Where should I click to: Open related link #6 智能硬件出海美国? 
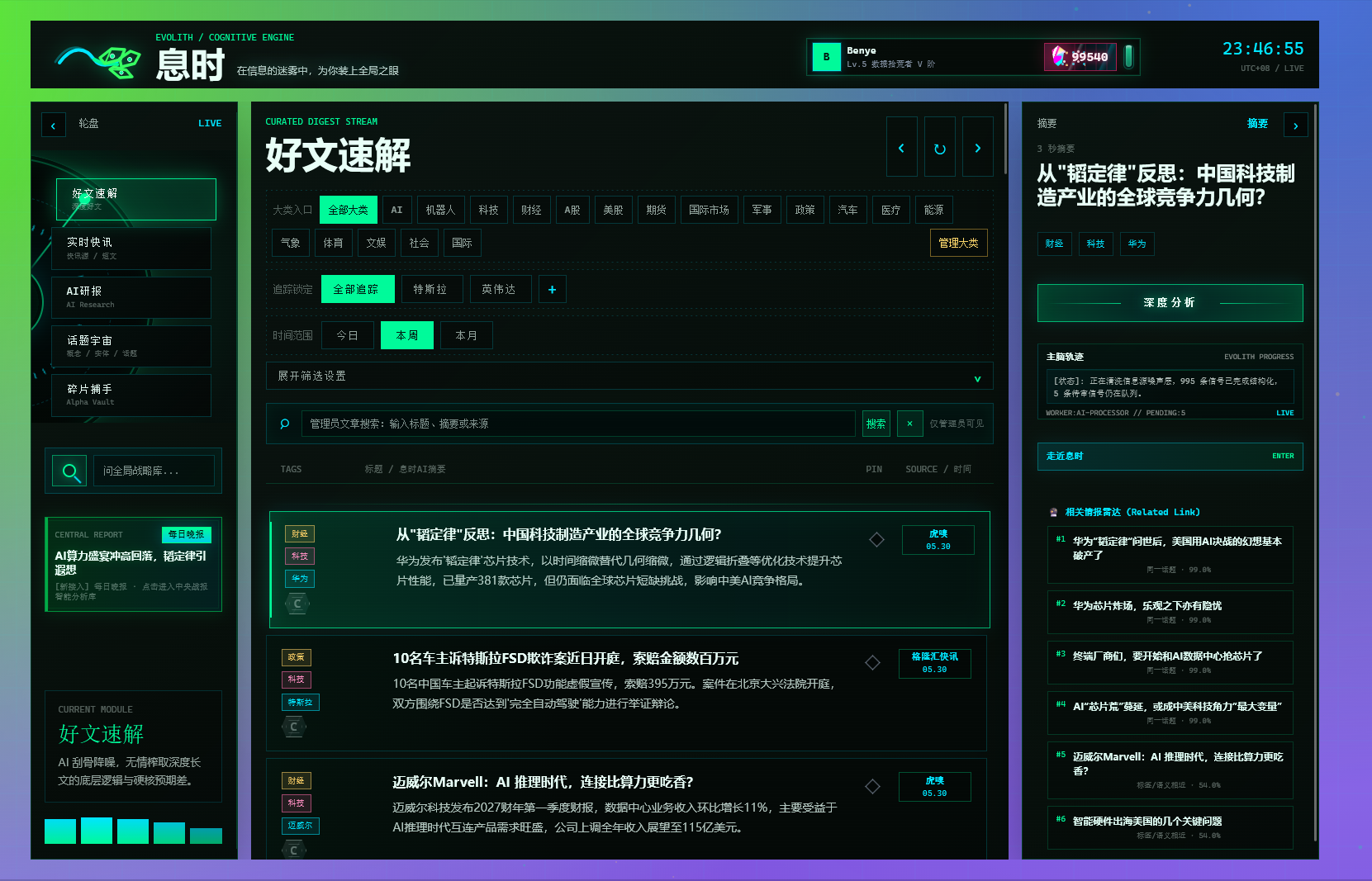(x=1170, y=827)
